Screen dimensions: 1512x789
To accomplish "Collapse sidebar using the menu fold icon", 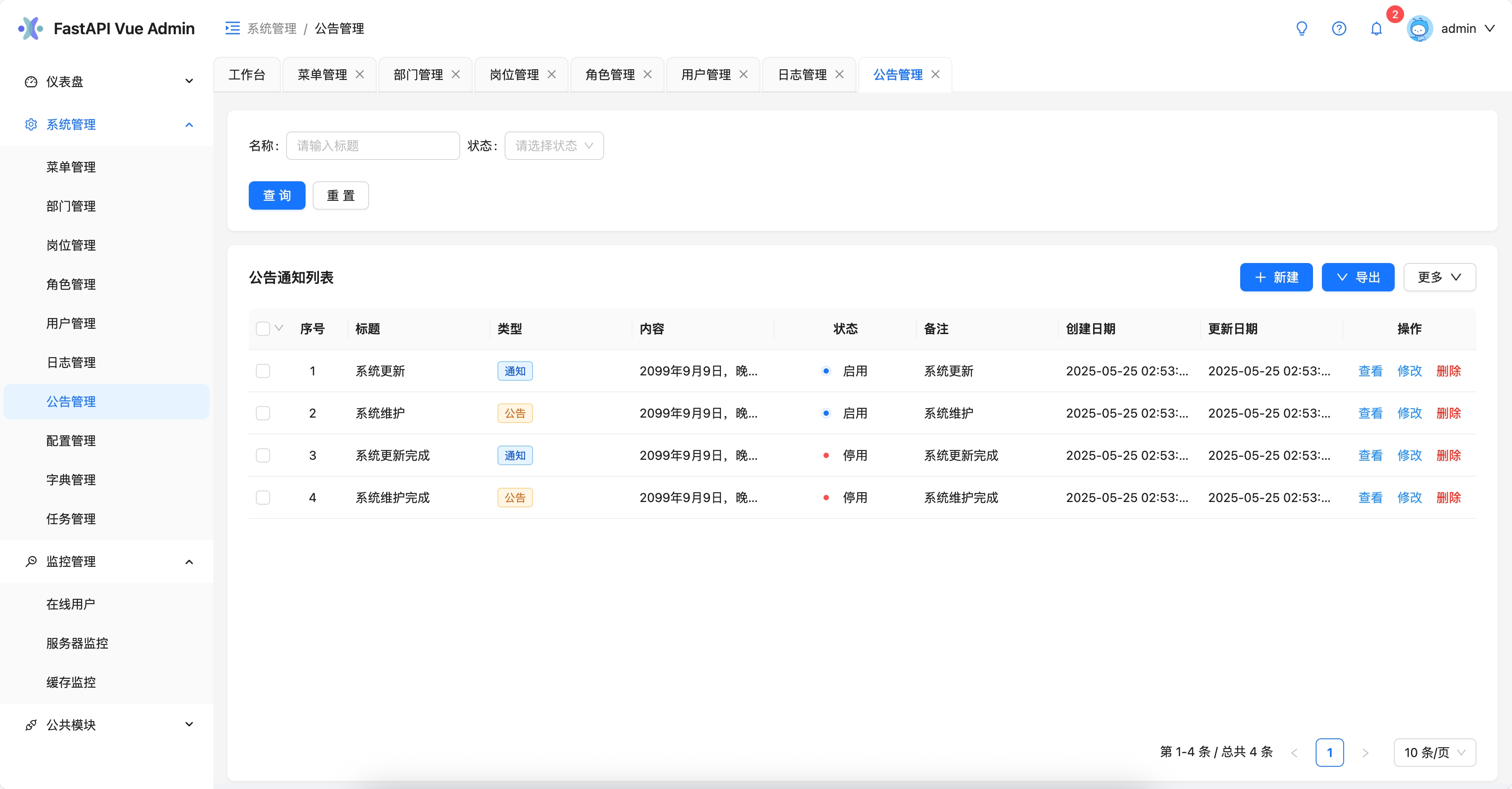I will tap(232, 28).
